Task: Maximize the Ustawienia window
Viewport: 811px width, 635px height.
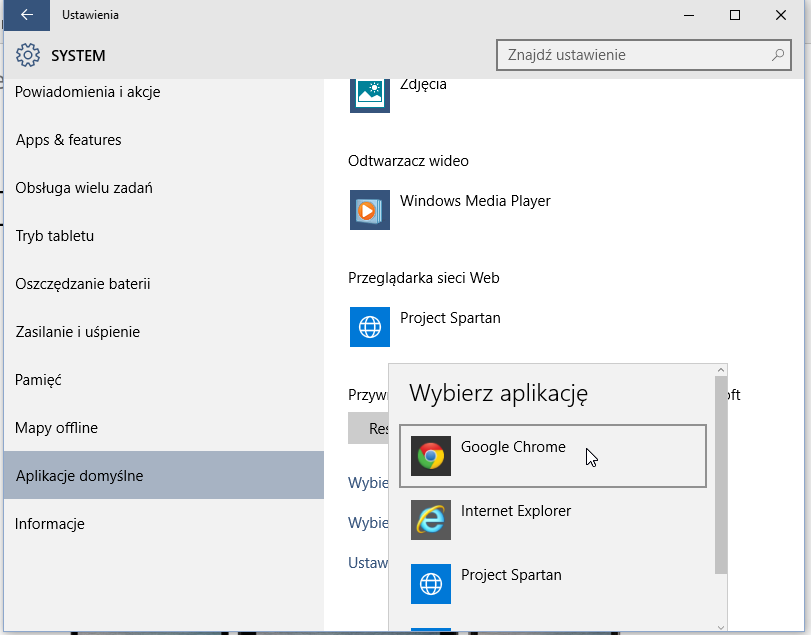Action: coord(735,15)
